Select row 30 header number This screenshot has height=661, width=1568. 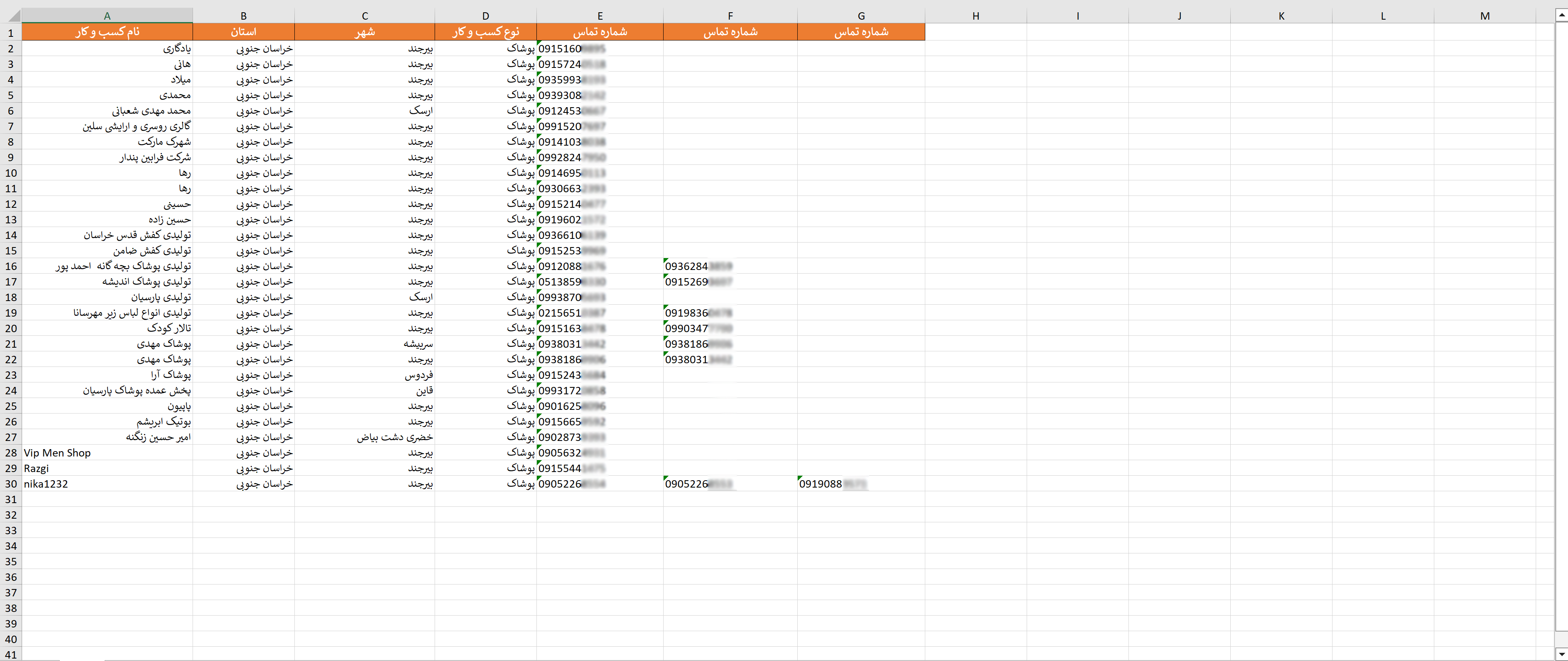pyautogui.click(x=10, y=484)
